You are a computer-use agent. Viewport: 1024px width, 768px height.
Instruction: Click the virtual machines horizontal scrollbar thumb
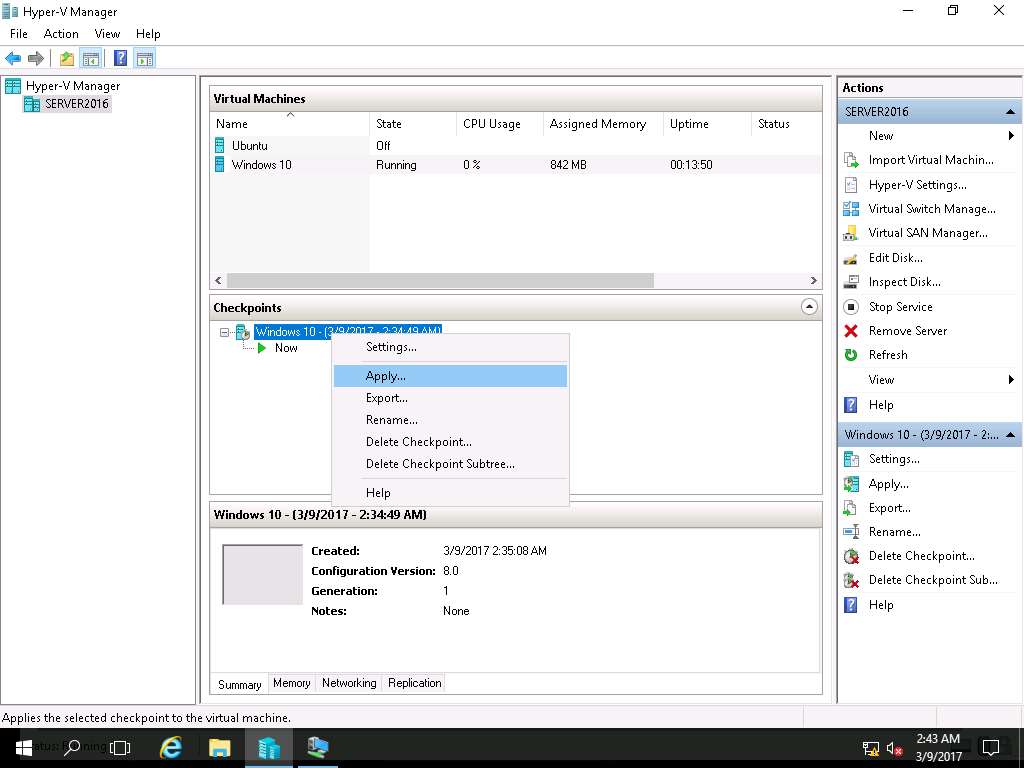pos(440,280)
